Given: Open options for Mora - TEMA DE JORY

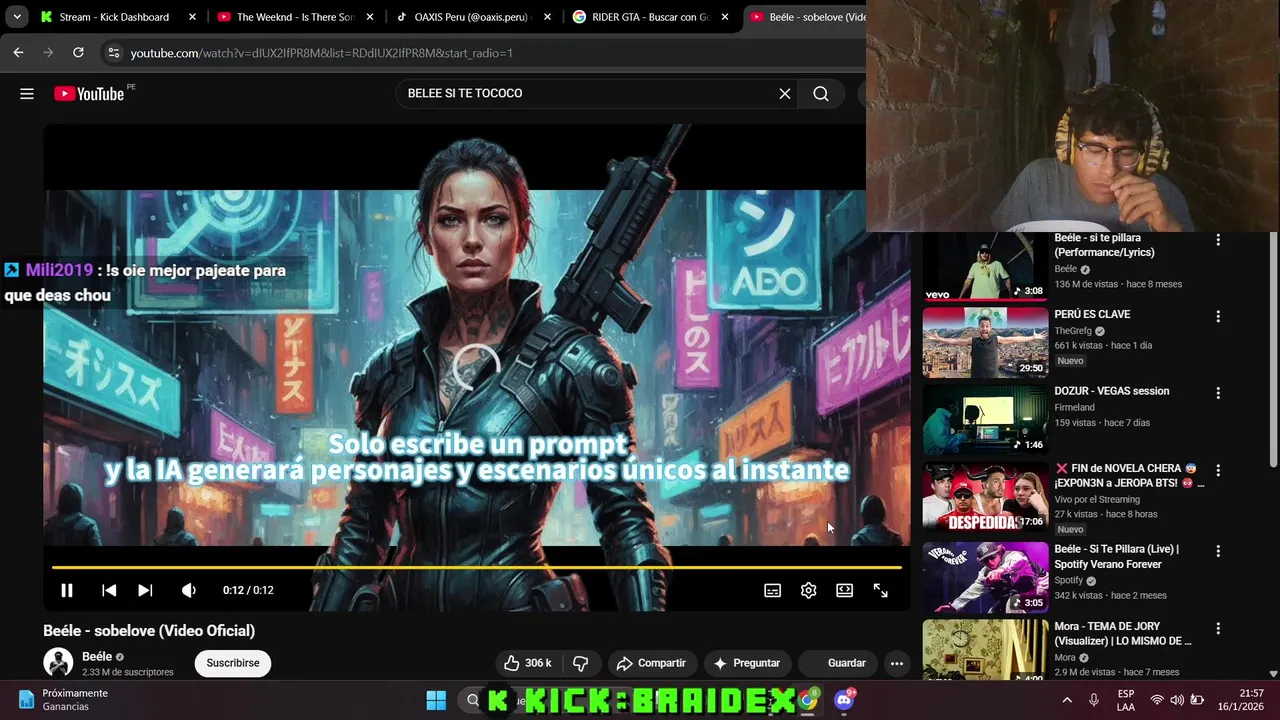Looking at the screenshot, I should (x=1218, y=628).
